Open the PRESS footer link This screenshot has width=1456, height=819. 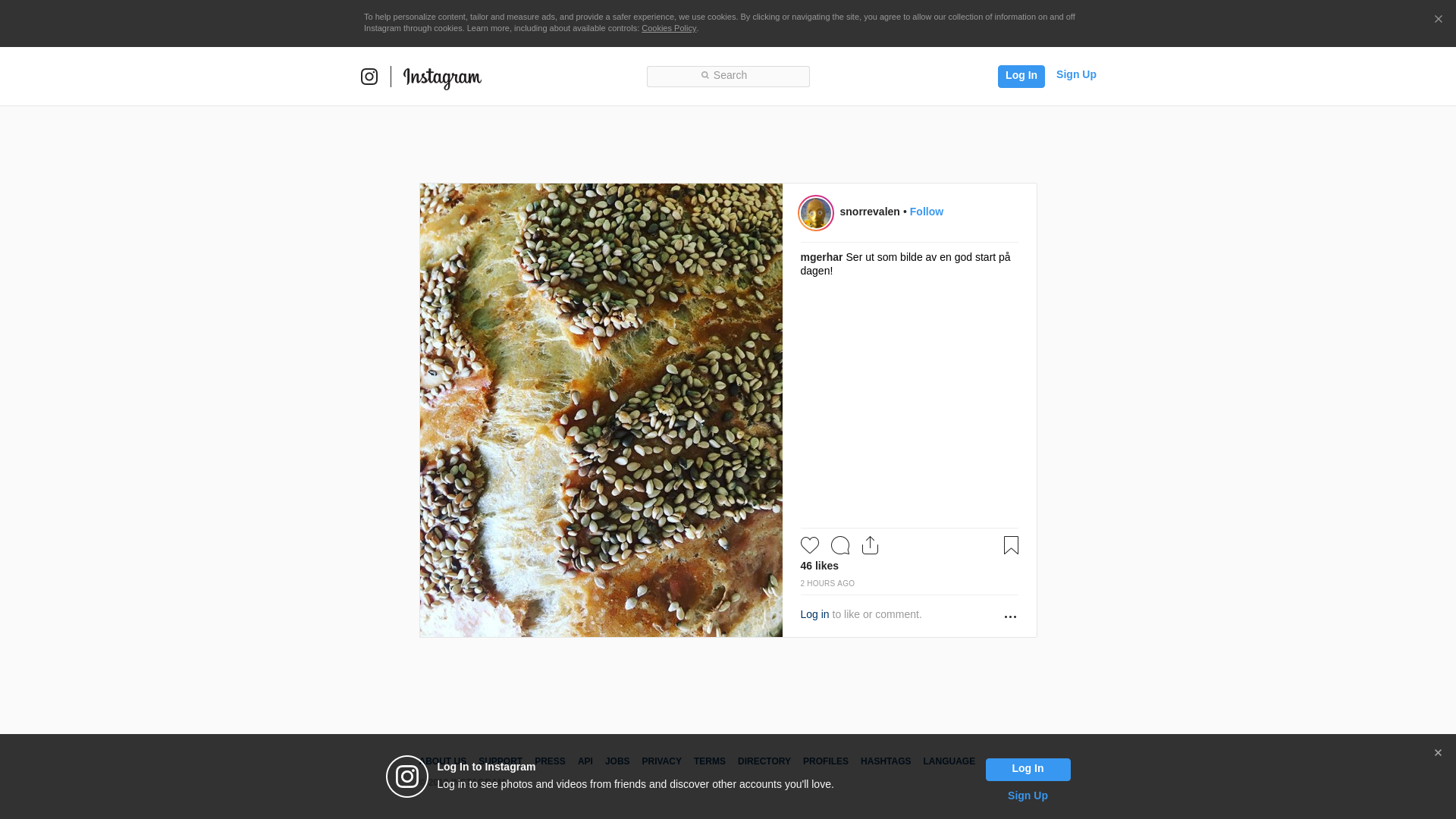click(x=550, y=761)
